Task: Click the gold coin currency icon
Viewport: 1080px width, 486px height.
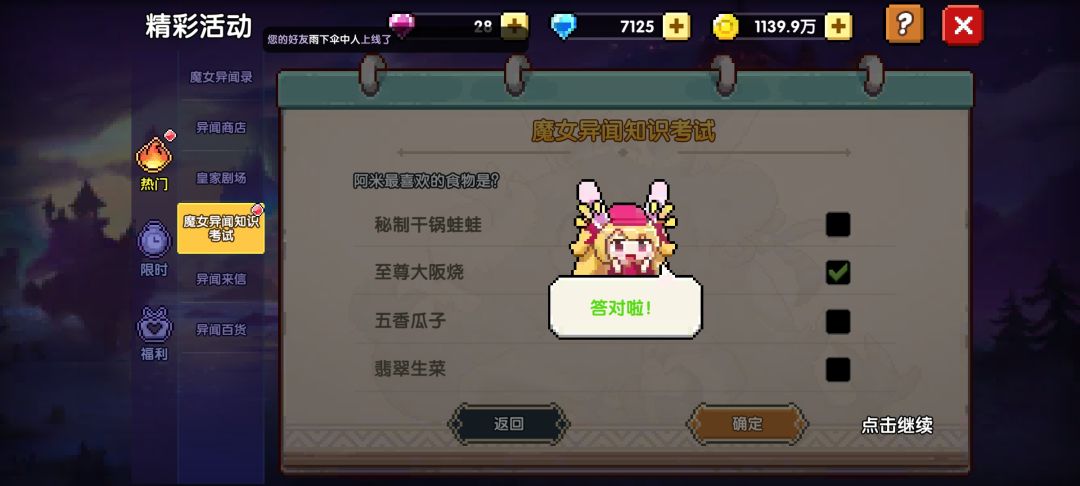Action: point(725,27)
